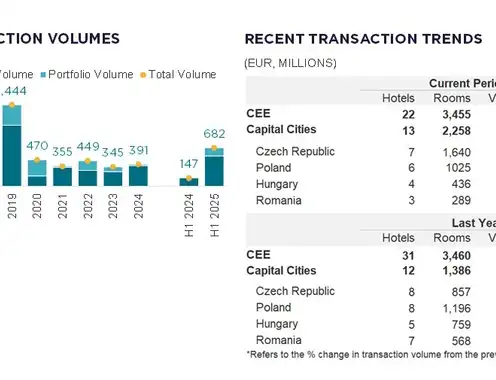Click the Portfolio Volume legend swatch
The width and height of the screenshot is (496, 380).
click(43, 75)
